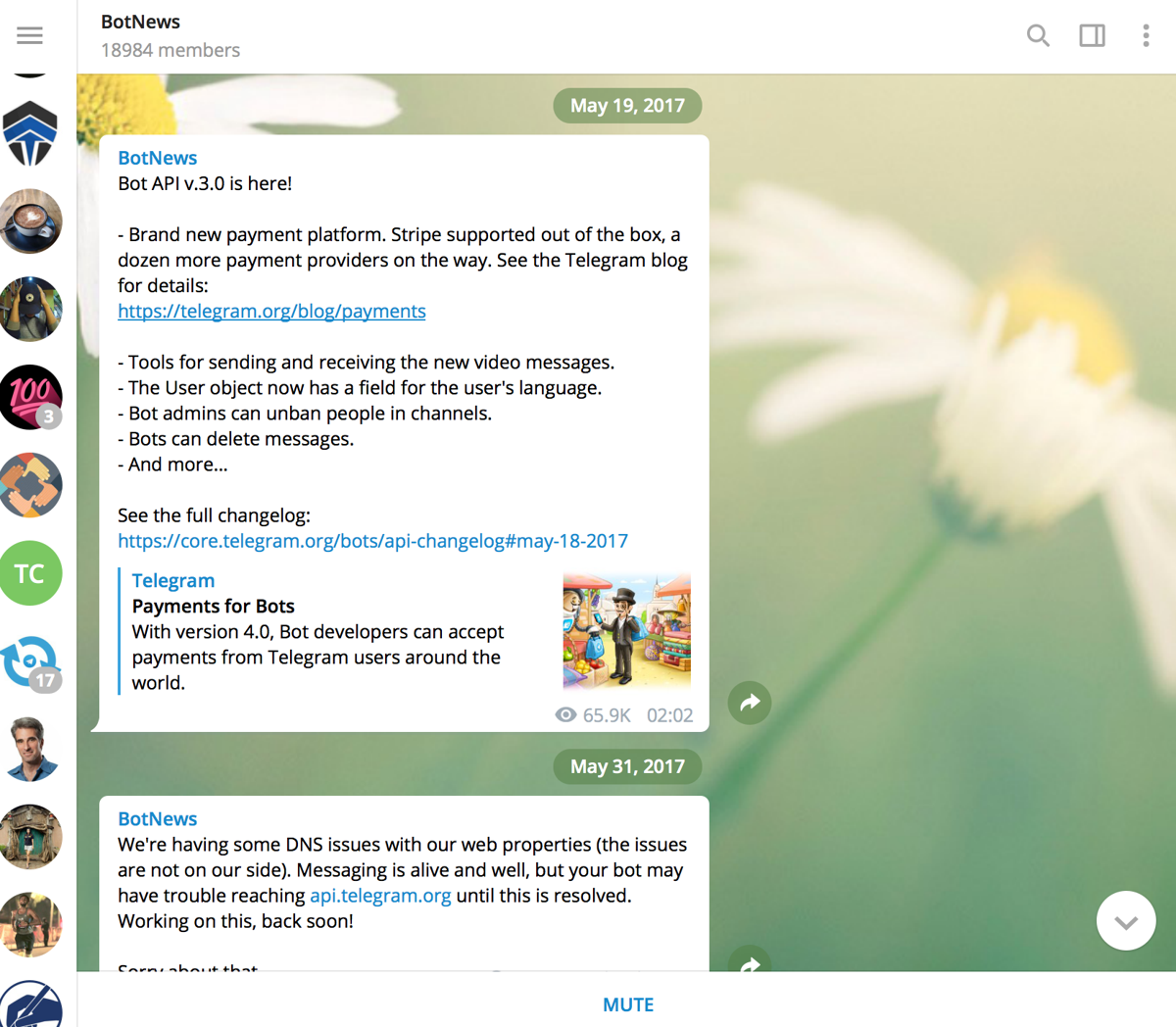The width and height of the screenshot is (1176, 1027).
Task: Mute the BotNews channel
Action: [x=627, y=1004]
